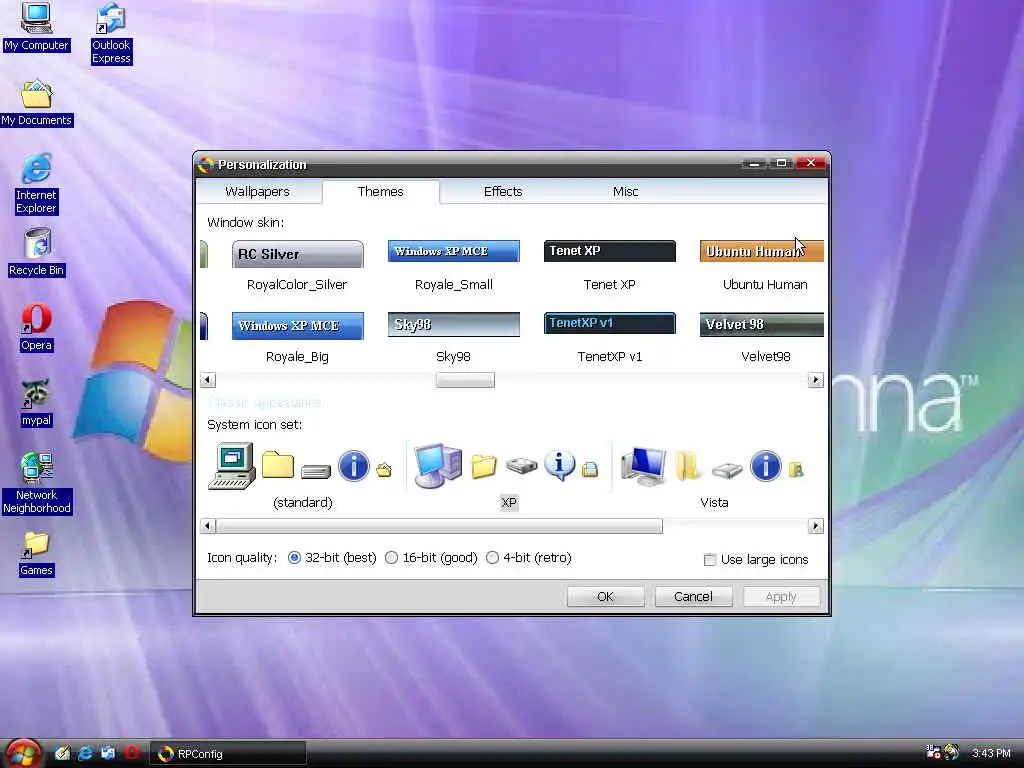Viewport: 1024px width, 768px height.
Task: Click the icon set scrollbar thumb
Action: (439, 526)
